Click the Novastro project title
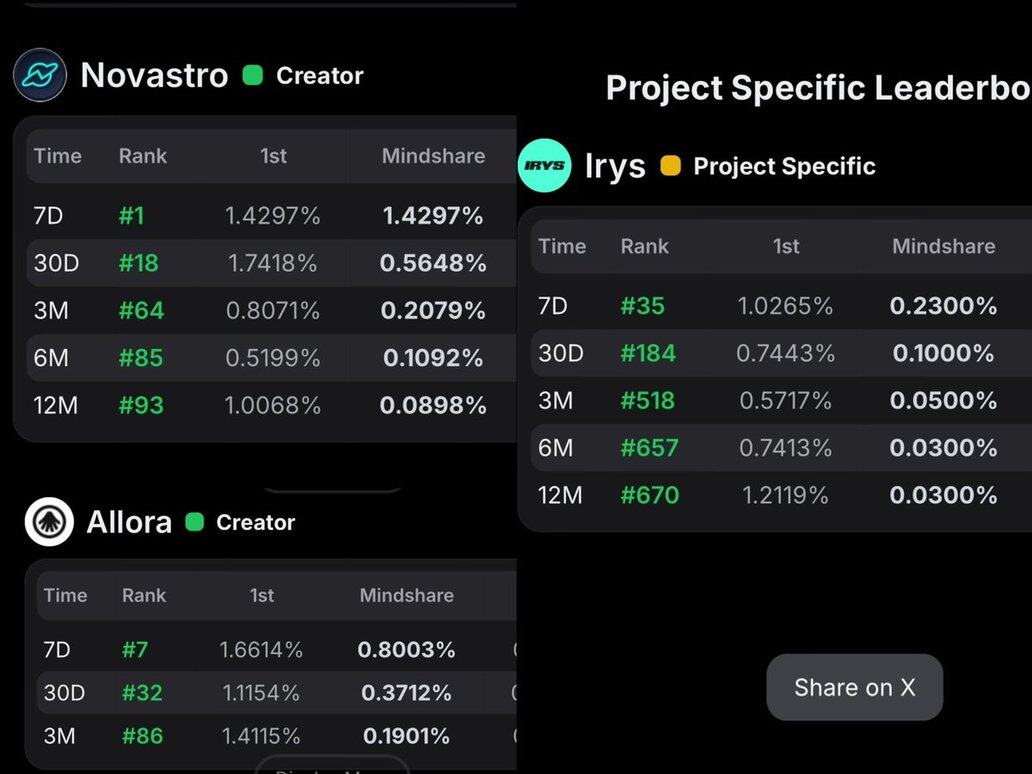1032x774 pixels. [x=154, y=75]
